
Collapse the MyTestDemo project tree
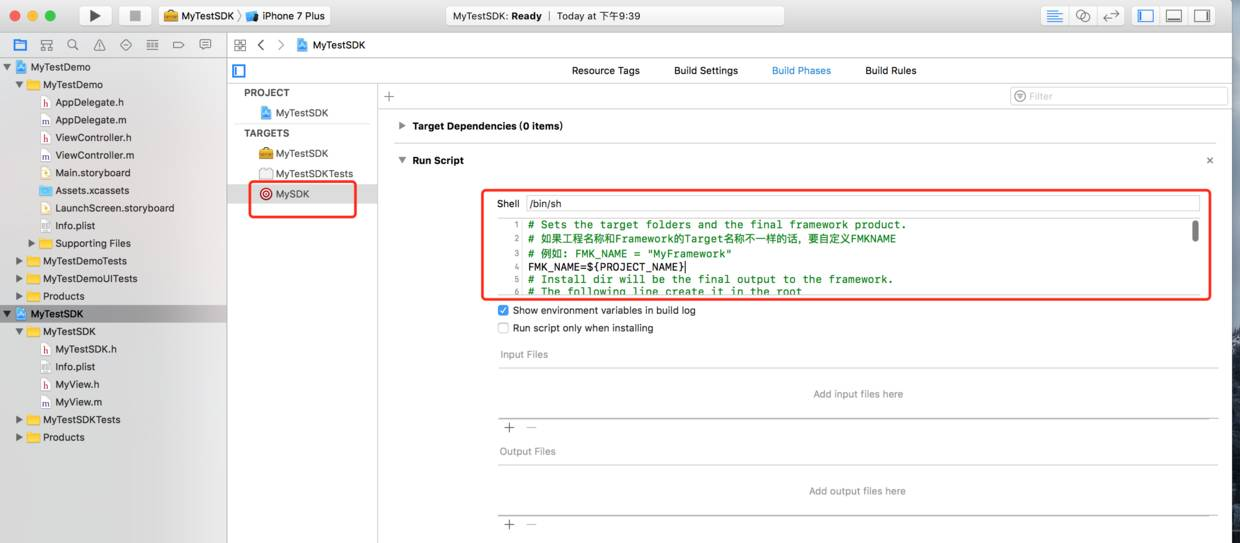8,67
